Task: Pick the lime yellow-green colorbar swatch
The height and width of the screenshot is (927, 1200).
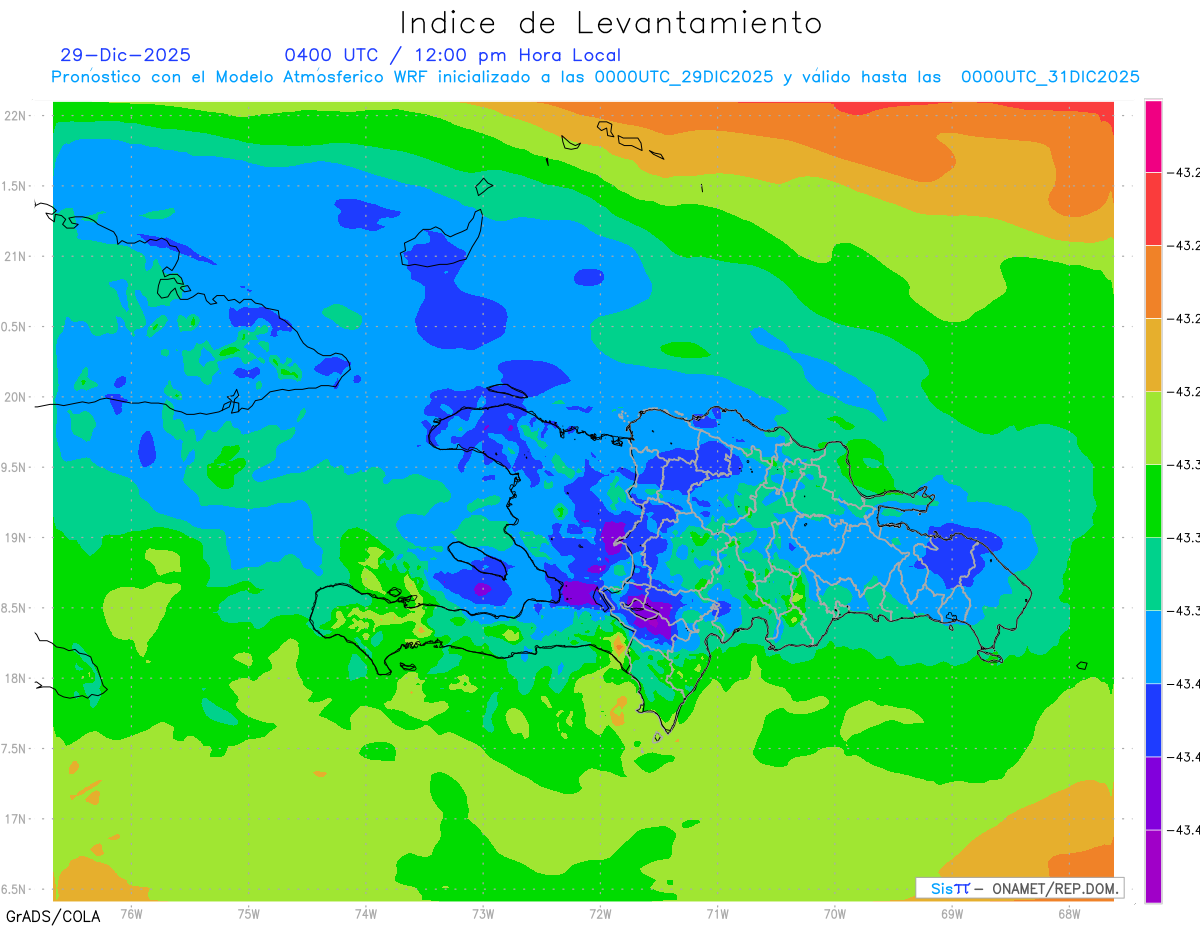Action: (x=1153, y=428)
